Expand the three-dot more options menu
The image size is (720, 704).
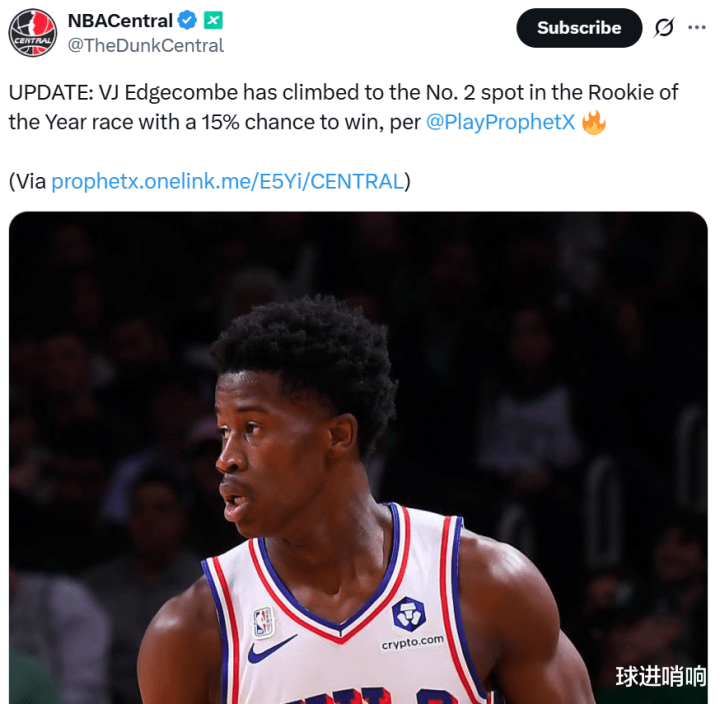697,28
